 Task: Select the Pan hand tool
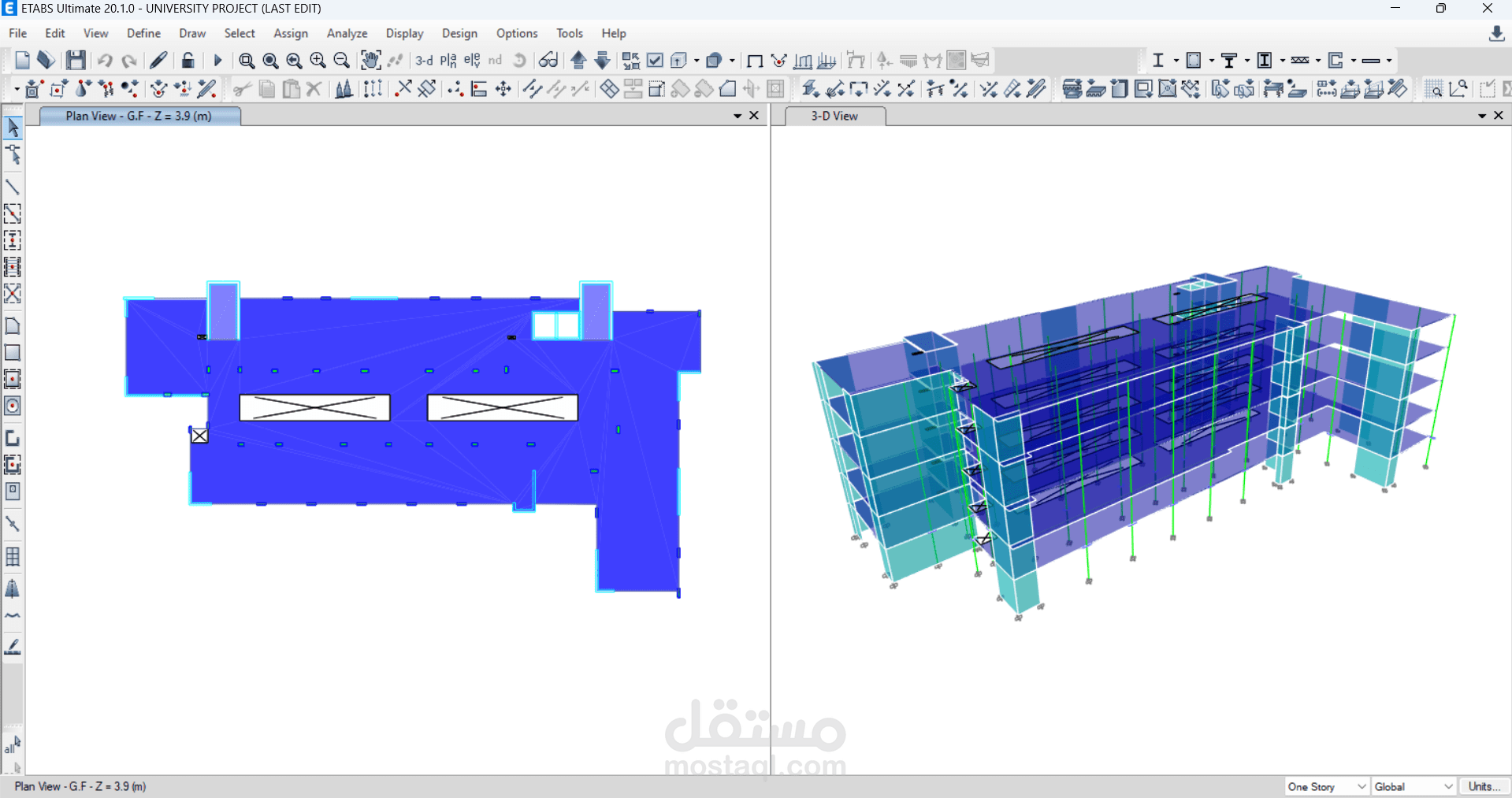(x=370, y=61)
